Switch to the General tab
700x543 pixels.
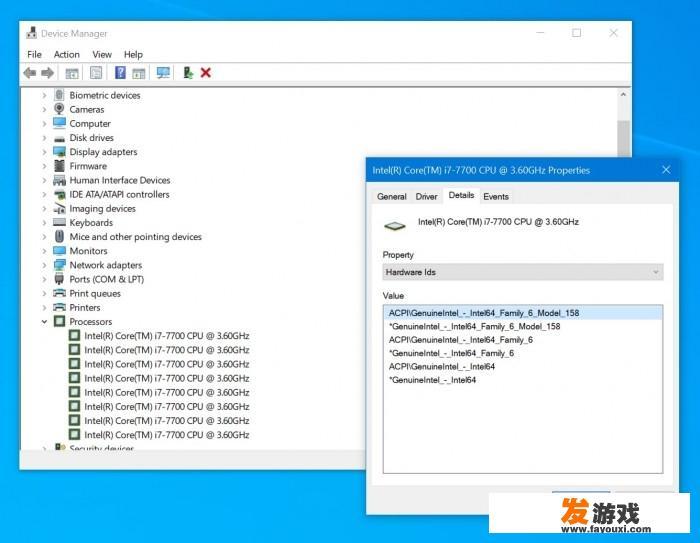[392, 196]
